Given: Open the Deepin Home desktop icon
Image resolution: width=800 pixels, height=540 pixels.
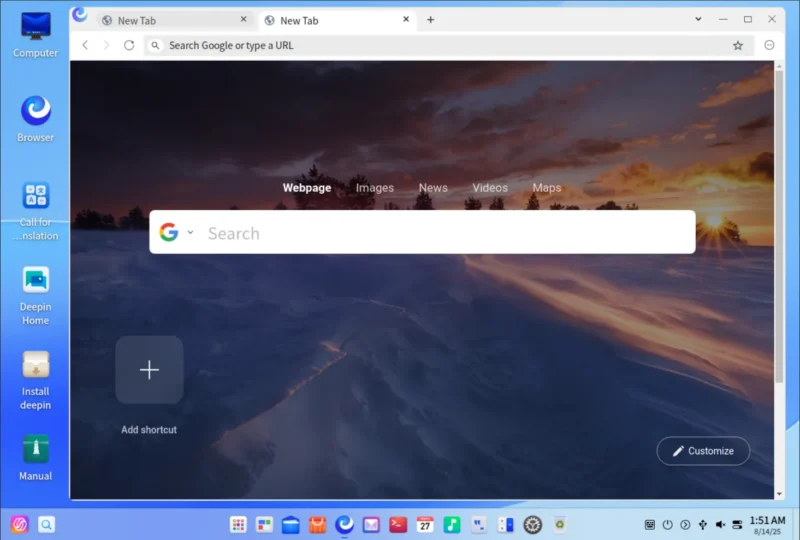Looking at the screenshot, I should coord(36,295).
